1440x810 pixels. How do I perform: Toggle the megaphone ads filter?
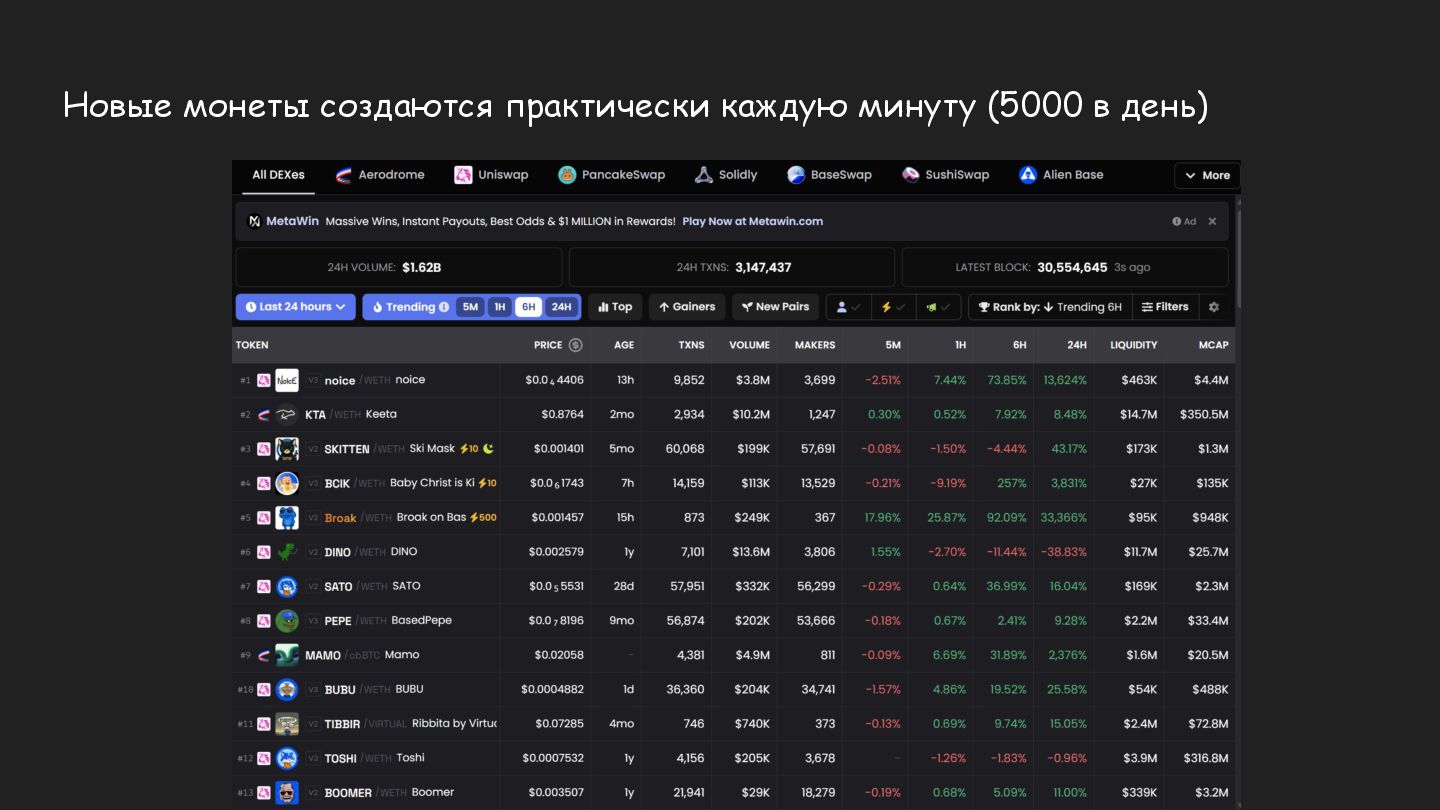point(938,307)
